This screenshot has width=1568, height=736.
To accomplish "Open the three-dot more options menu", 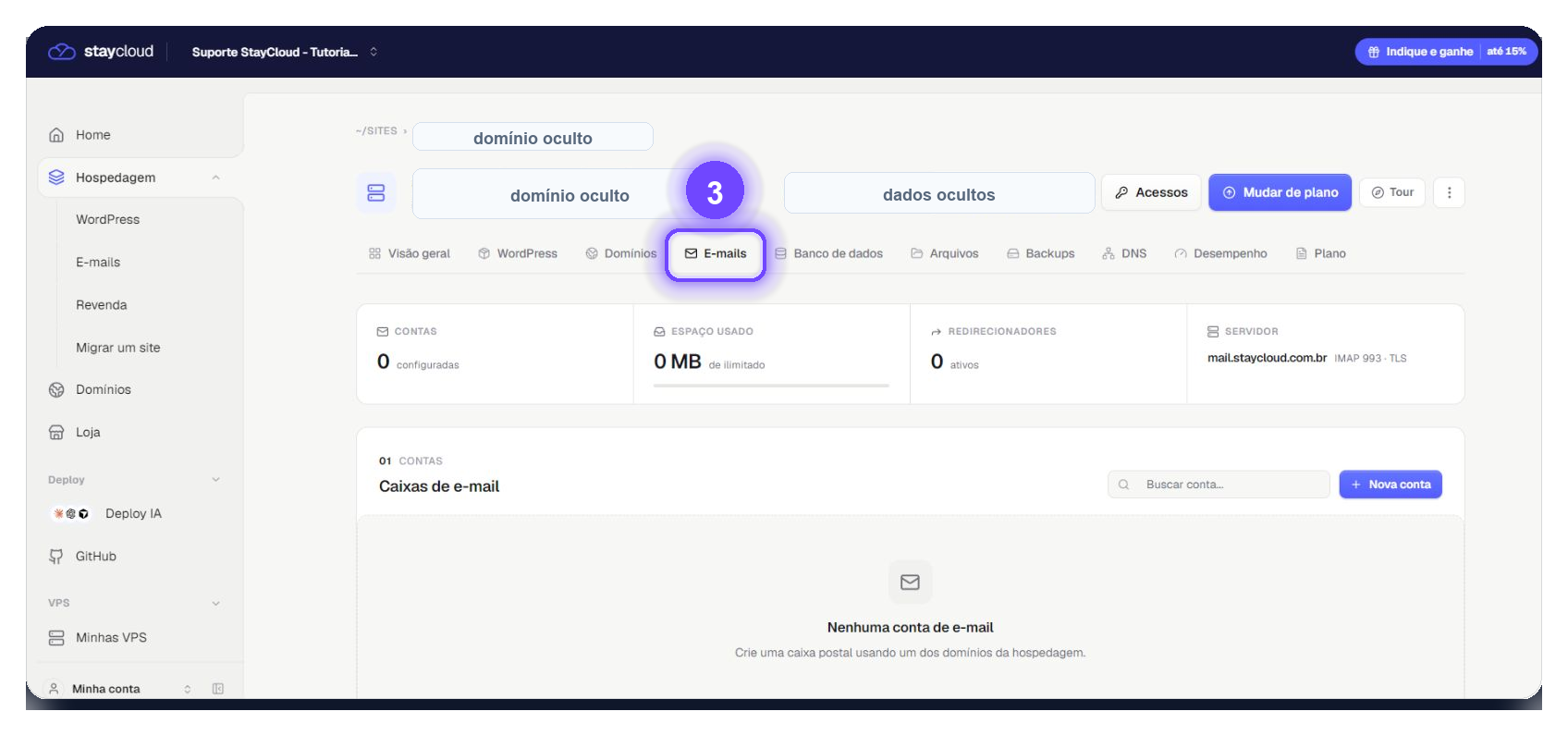I will (1449, 192).
